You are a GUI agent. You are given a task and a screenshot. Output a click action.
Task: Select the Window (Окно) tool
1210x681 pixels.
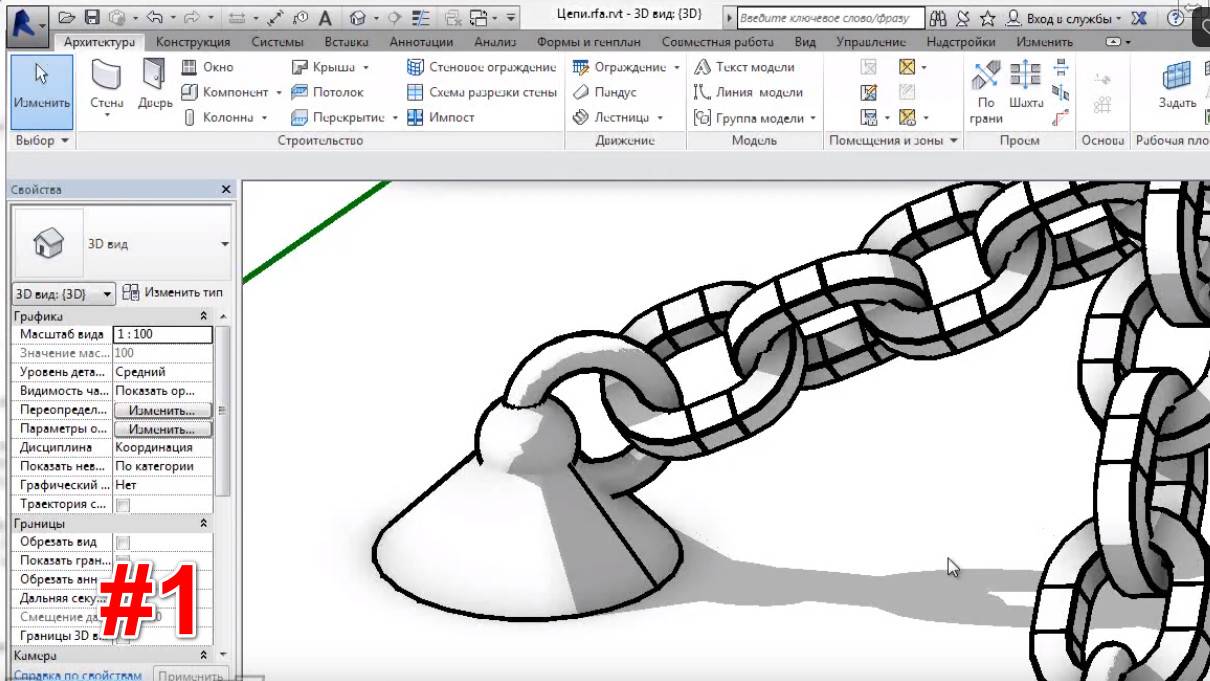click(x=208, y=67)
